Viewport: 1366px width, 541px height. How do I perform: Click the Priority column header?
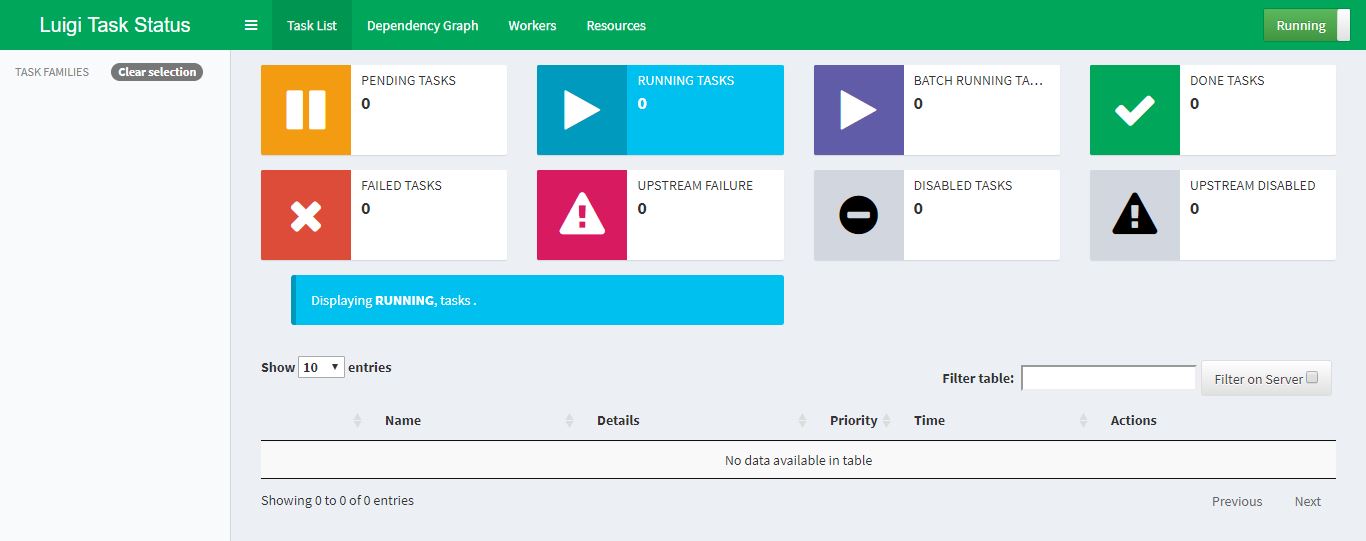point(853,420)
